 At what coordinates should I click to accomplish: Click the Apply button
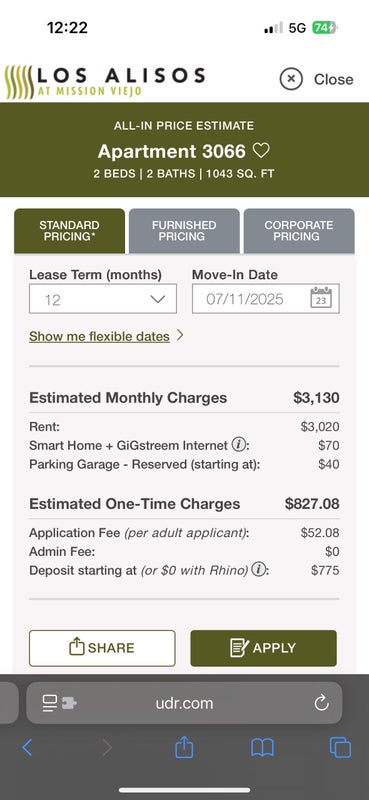[263, 648]
